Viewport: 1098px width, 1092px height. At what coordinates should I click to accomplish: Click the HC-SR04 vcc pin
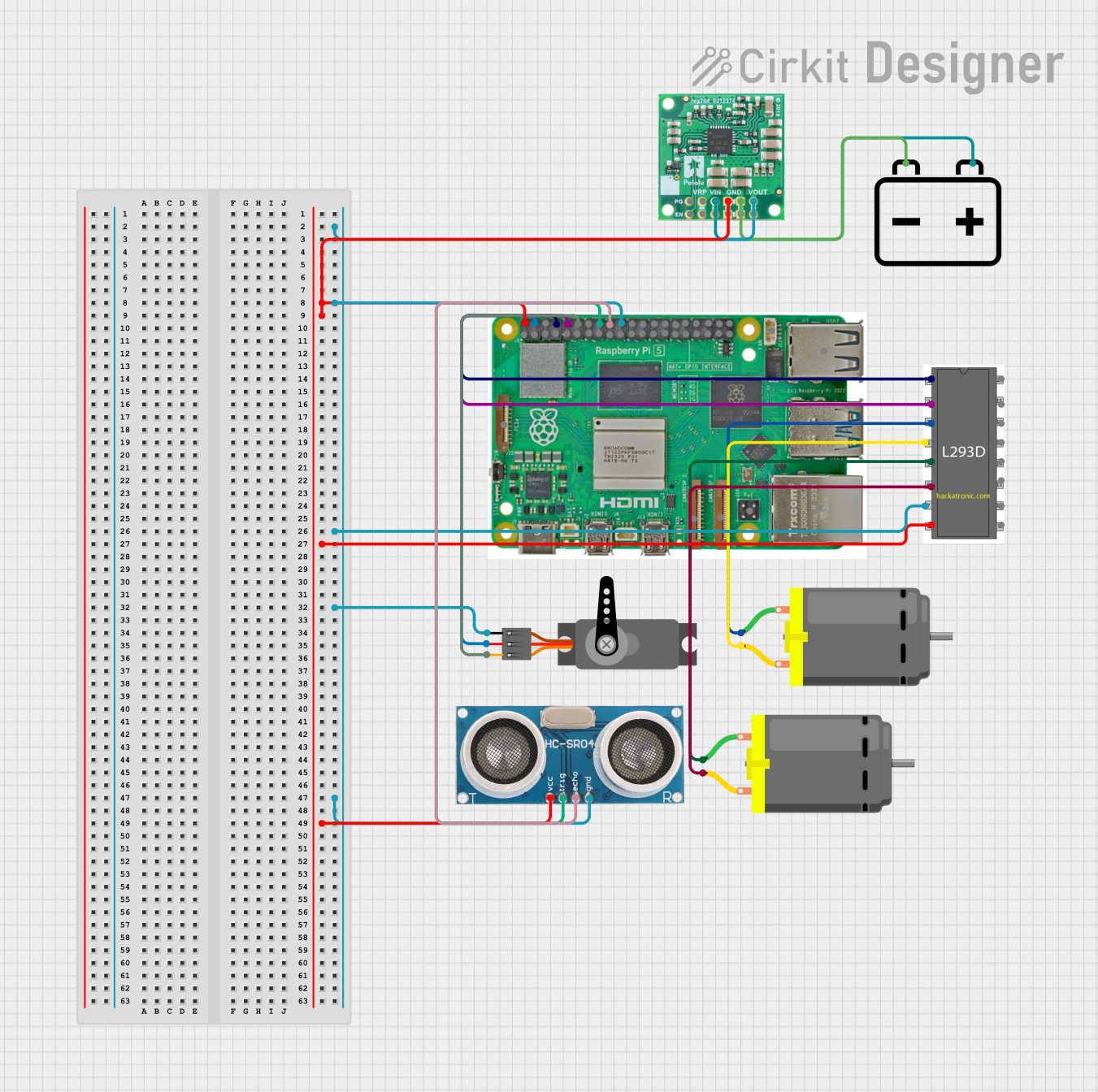coord(550,798)
